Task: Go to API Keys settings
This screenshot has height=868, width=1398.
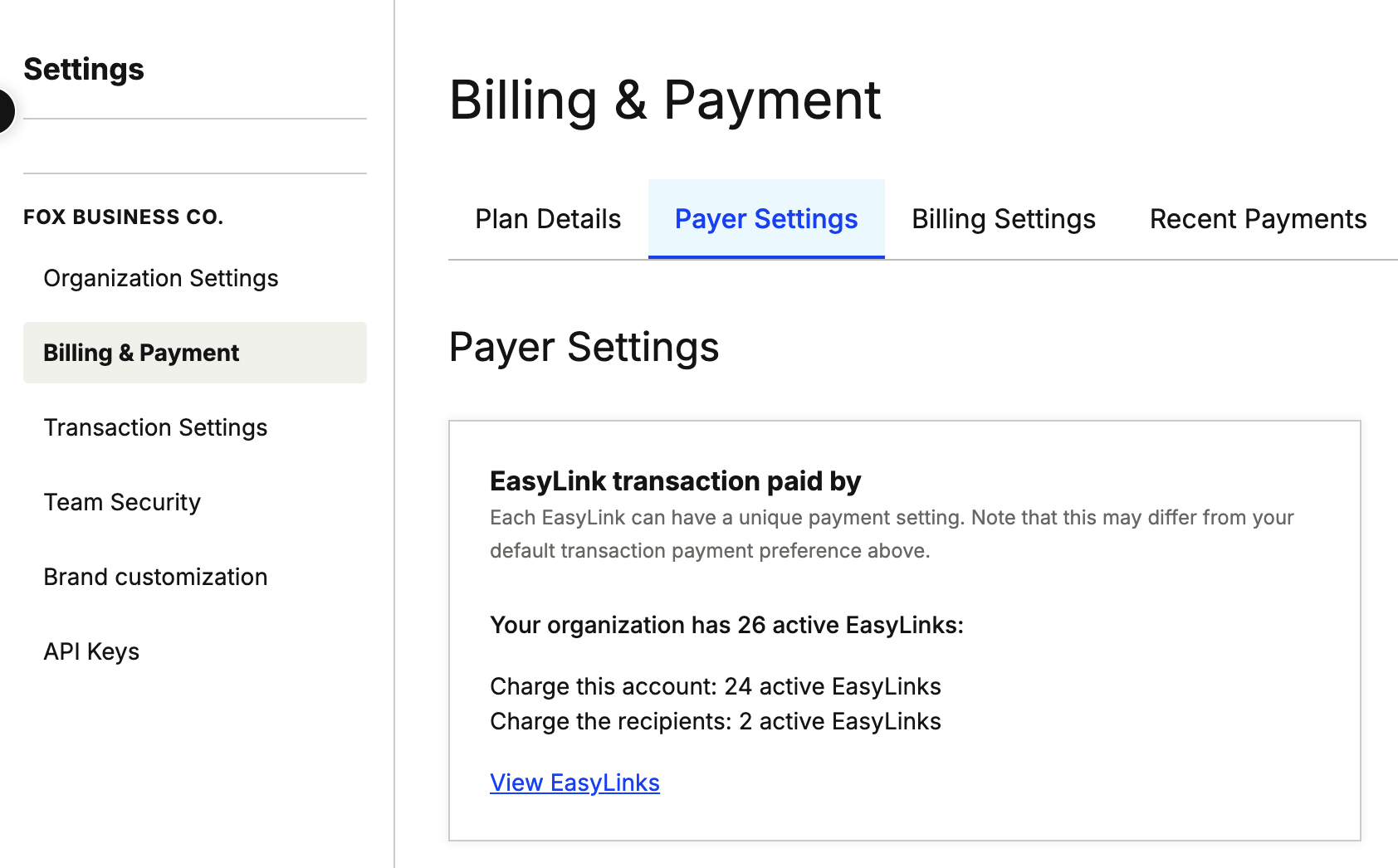Action: click(195, 651)
